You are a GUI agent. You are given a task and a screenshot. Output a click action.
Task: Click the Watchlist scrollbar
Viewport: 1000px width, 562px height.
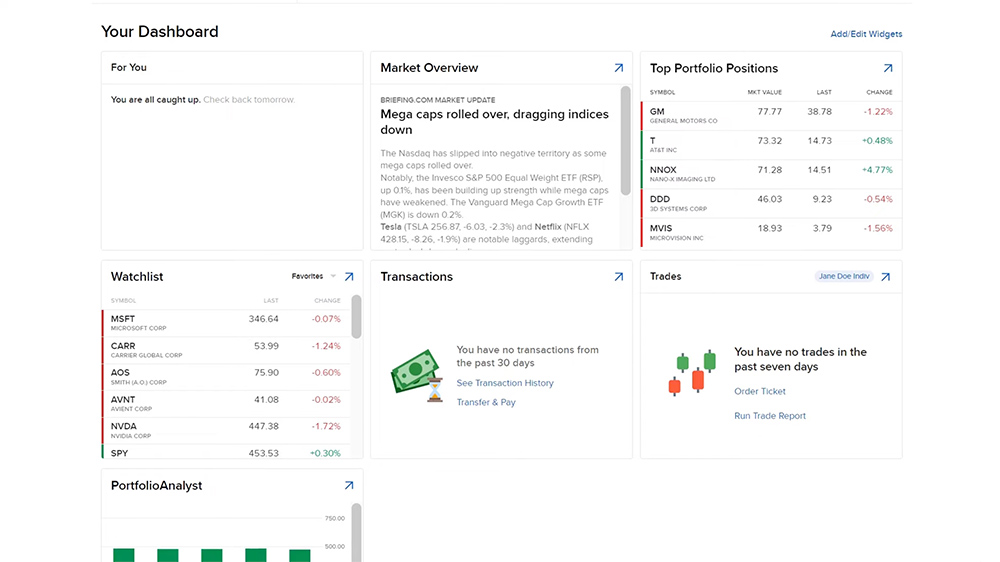356,318
